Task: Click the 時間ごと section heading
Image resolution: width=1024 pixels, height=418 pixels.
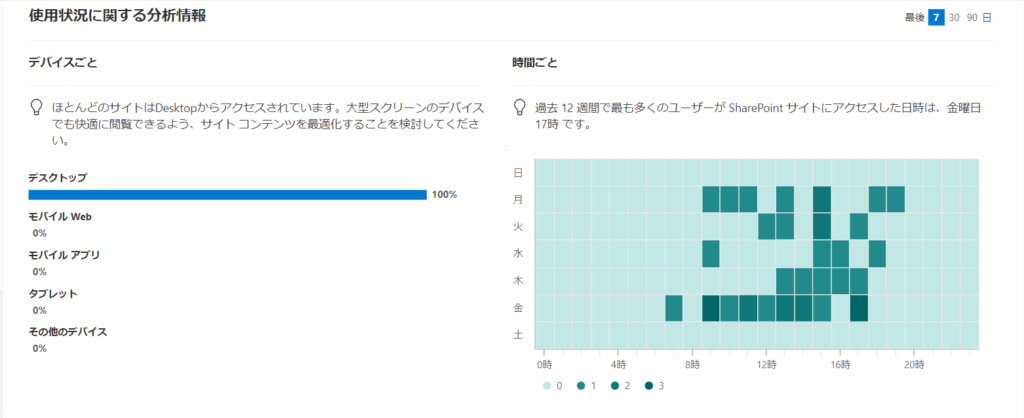Action: point(534,63)
